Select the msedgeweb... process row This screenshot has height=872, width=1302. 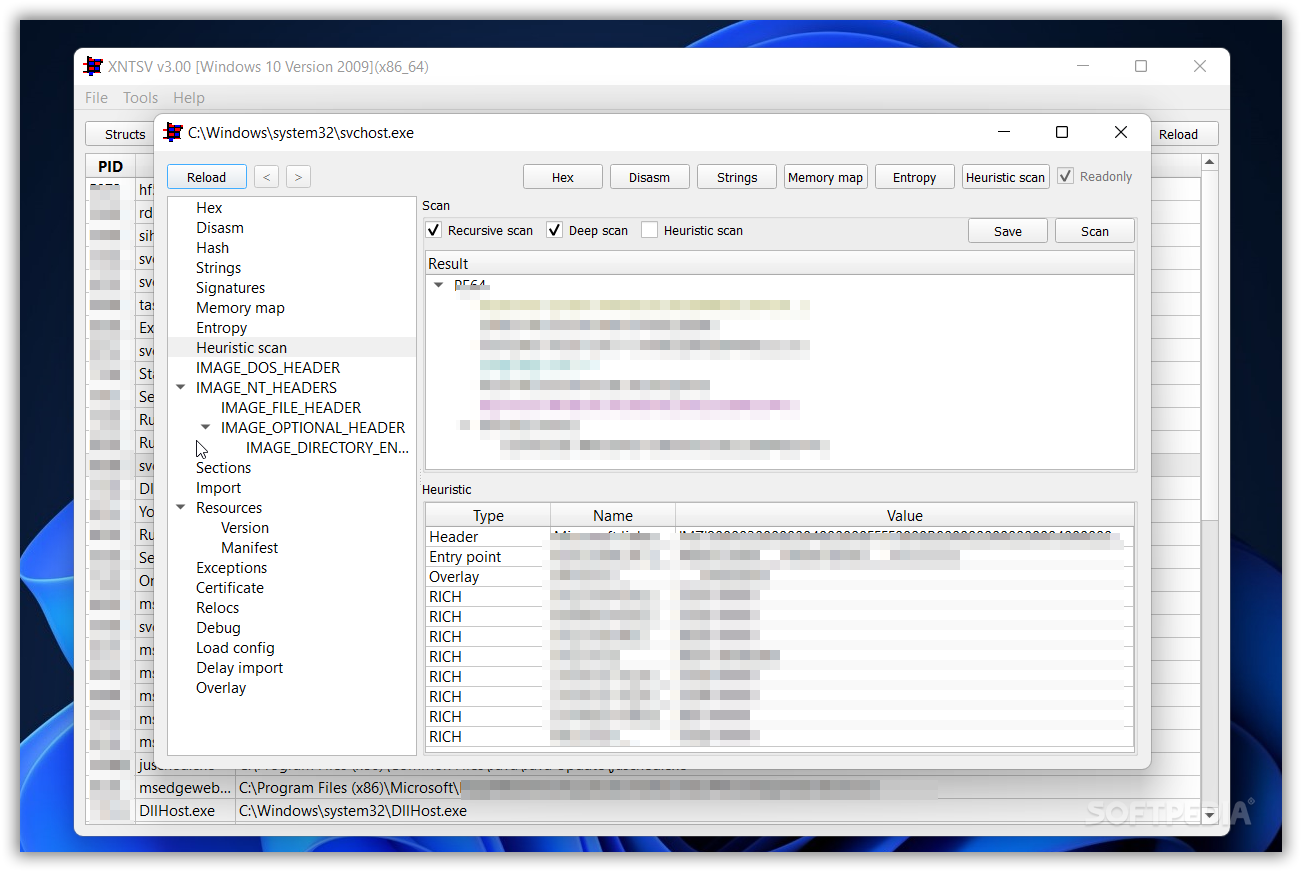643,788
